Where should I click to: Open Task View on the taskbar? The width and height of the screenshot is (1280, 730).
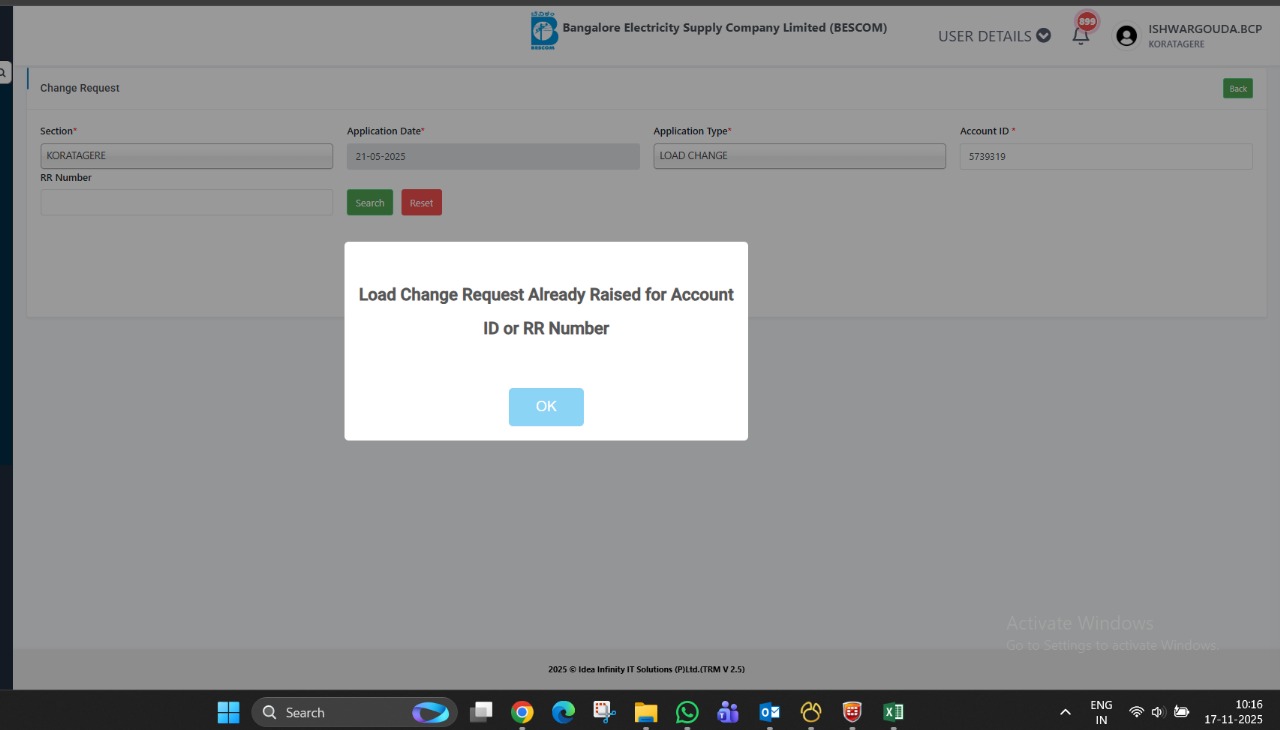click(x=482, y=712)
